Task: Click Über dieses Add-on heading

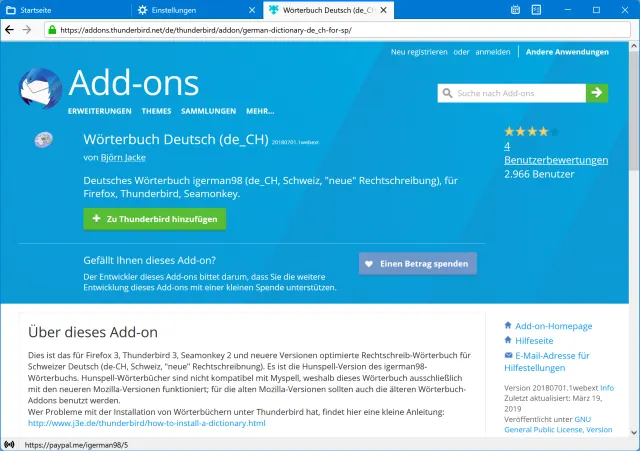Action: coord(93,332)
